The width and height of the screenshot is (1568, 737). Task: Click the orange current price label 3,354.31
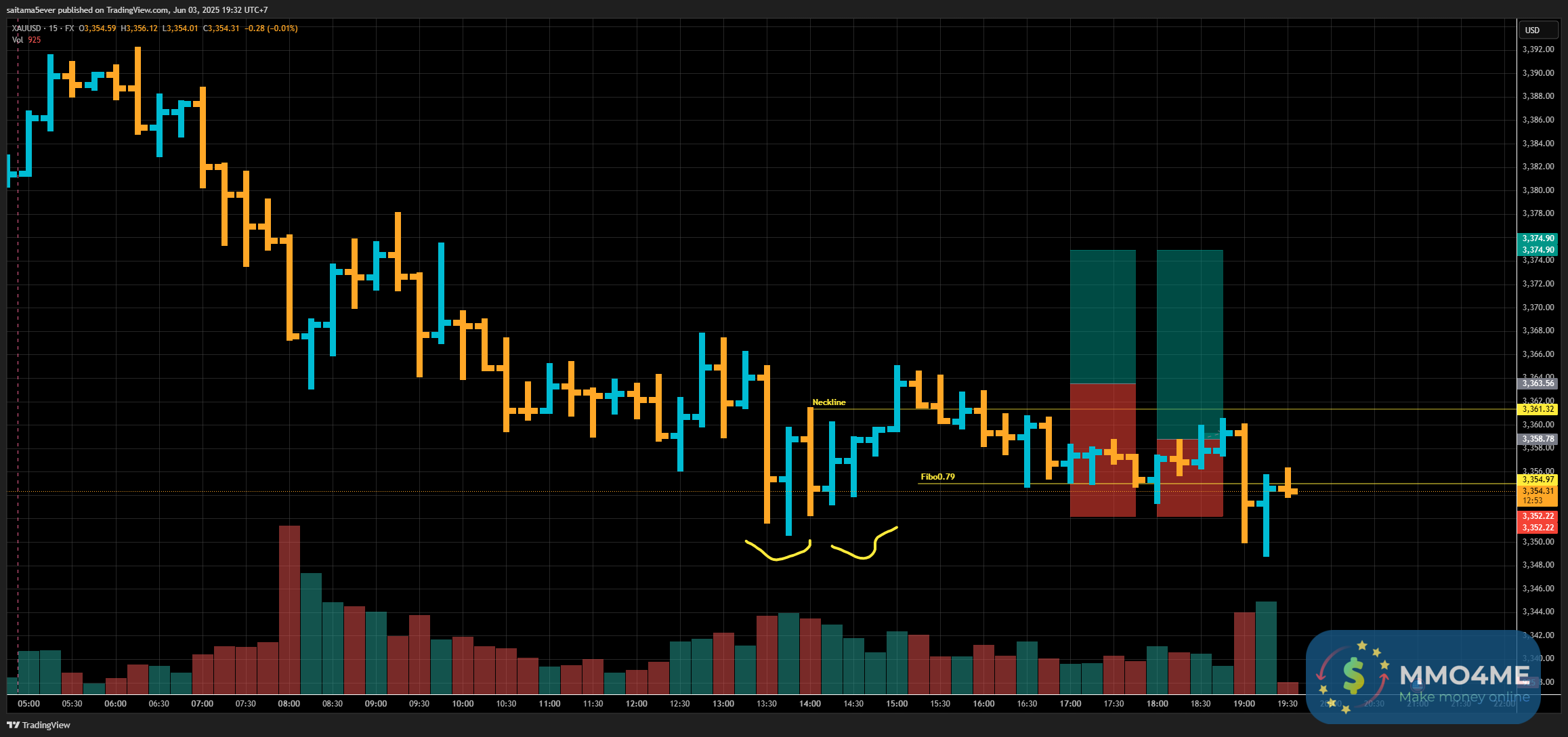tap(1538, 491)
